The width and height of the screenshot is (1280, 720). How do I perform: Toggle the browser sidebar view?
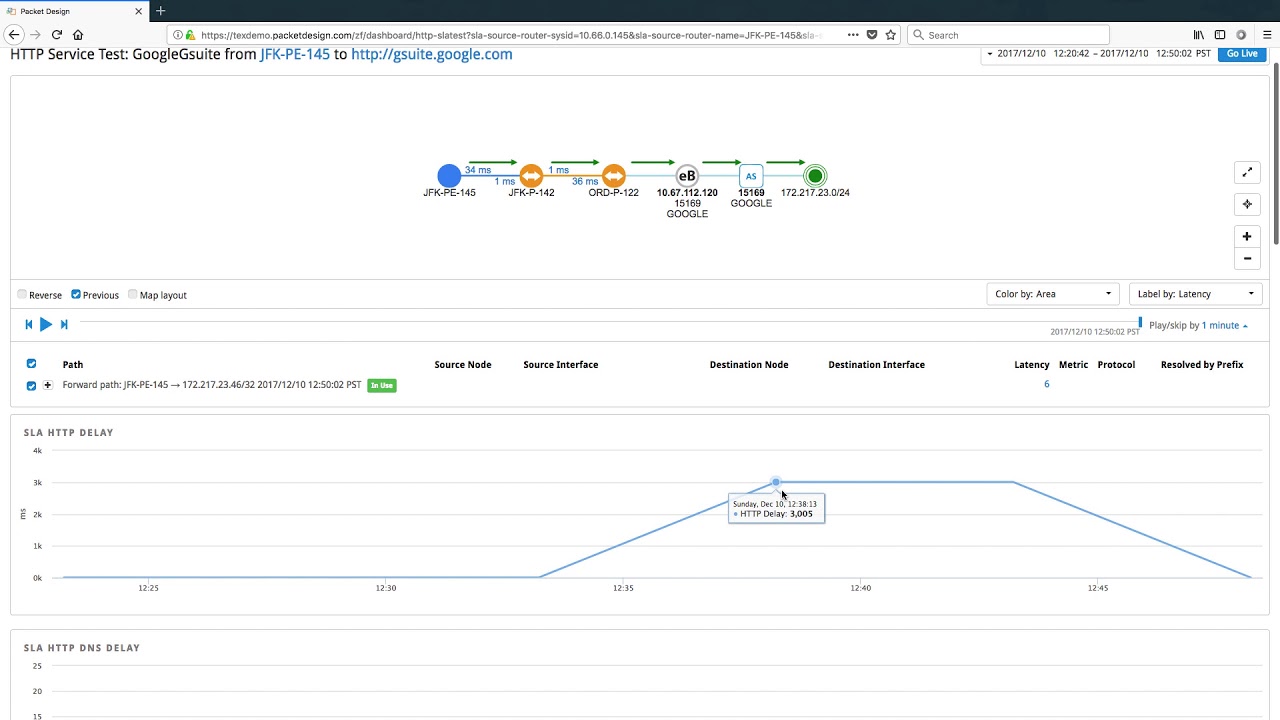pyautogui.click(x=1220, y=35)
